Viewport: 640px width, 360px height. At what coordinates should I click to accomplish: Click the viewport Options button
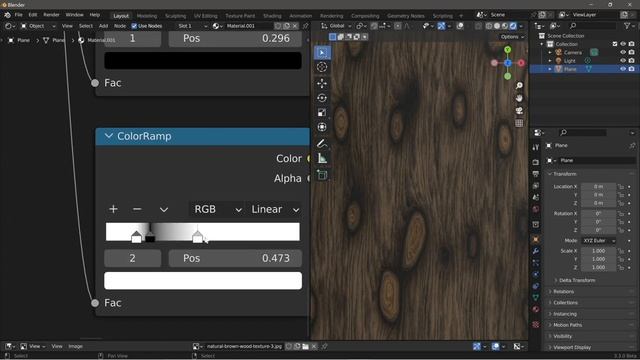coord(512,37)
